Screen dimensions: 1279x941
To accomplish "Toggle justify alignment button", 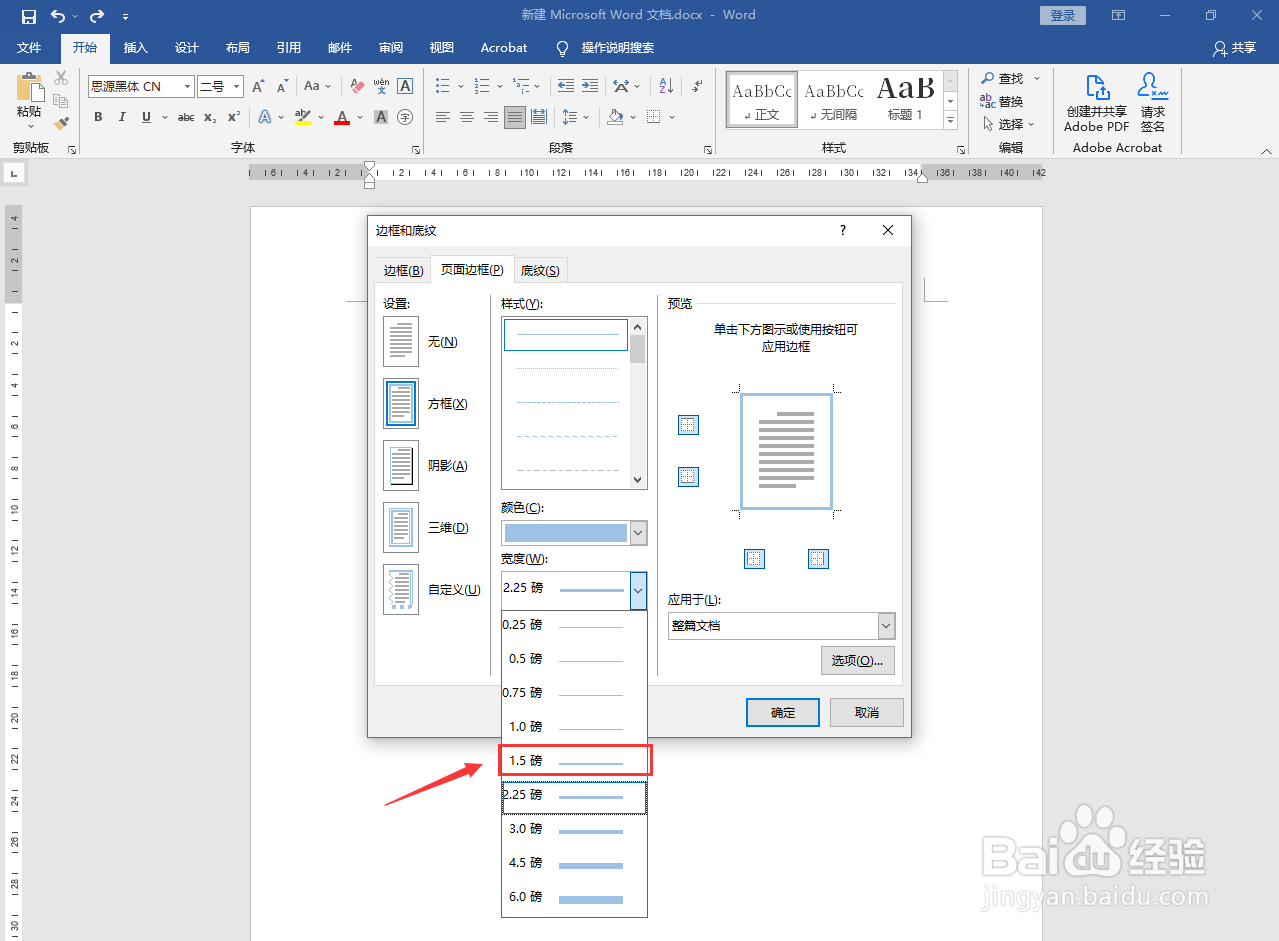I will 515,117.
